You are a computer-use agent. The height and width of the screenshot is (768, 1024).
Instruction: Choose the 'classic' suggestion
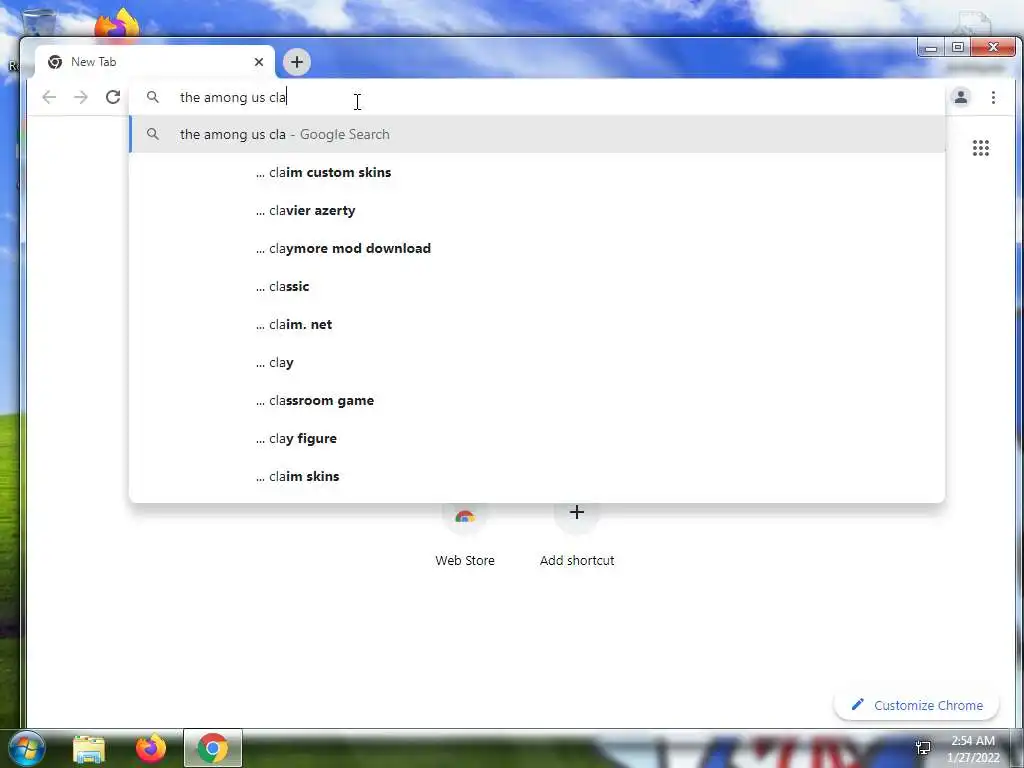tap(537, 286)
